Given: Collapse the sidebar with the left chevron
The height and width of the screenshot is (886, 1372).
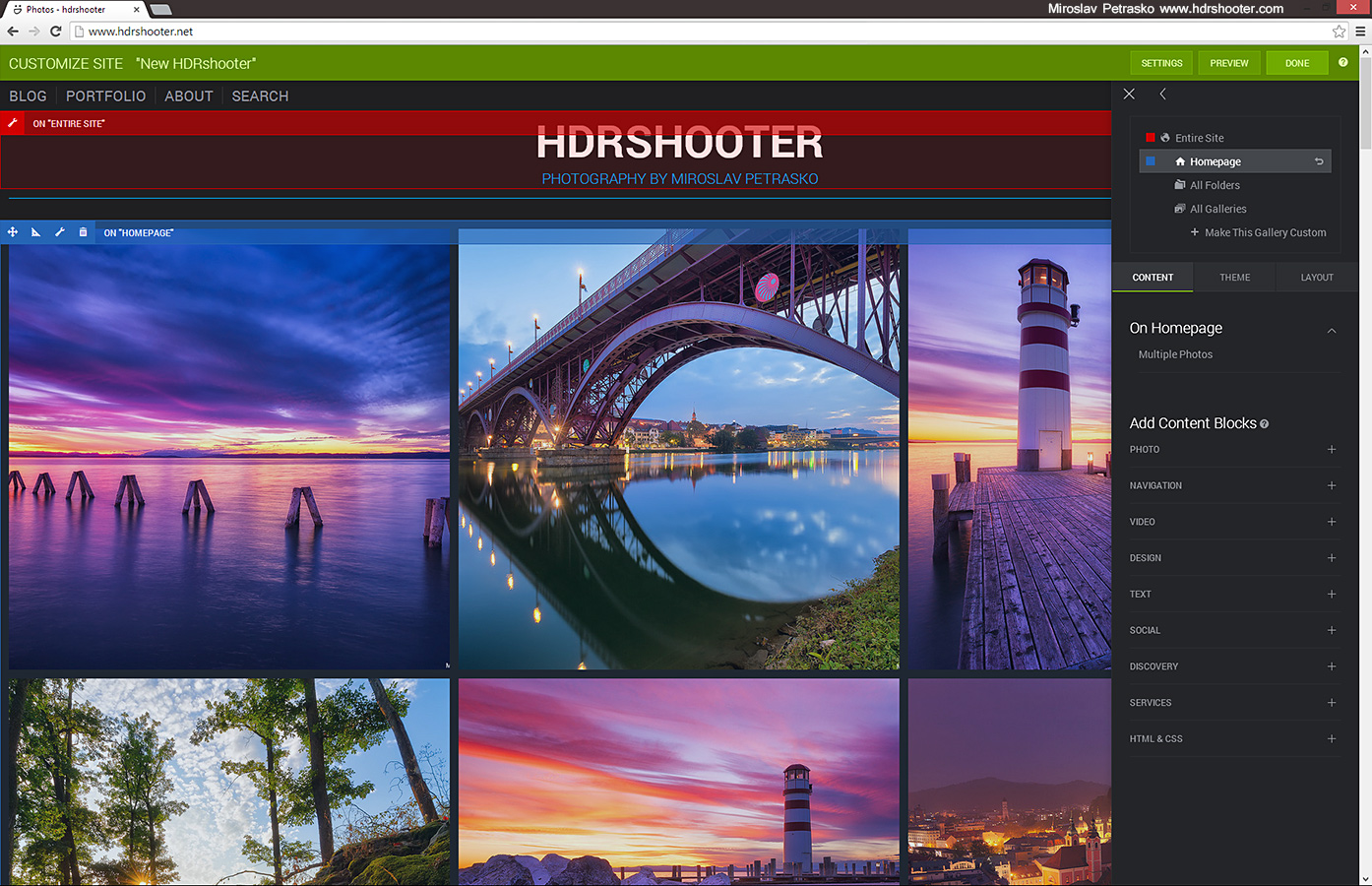Looking at the screenshot, I should [1162, 94].
